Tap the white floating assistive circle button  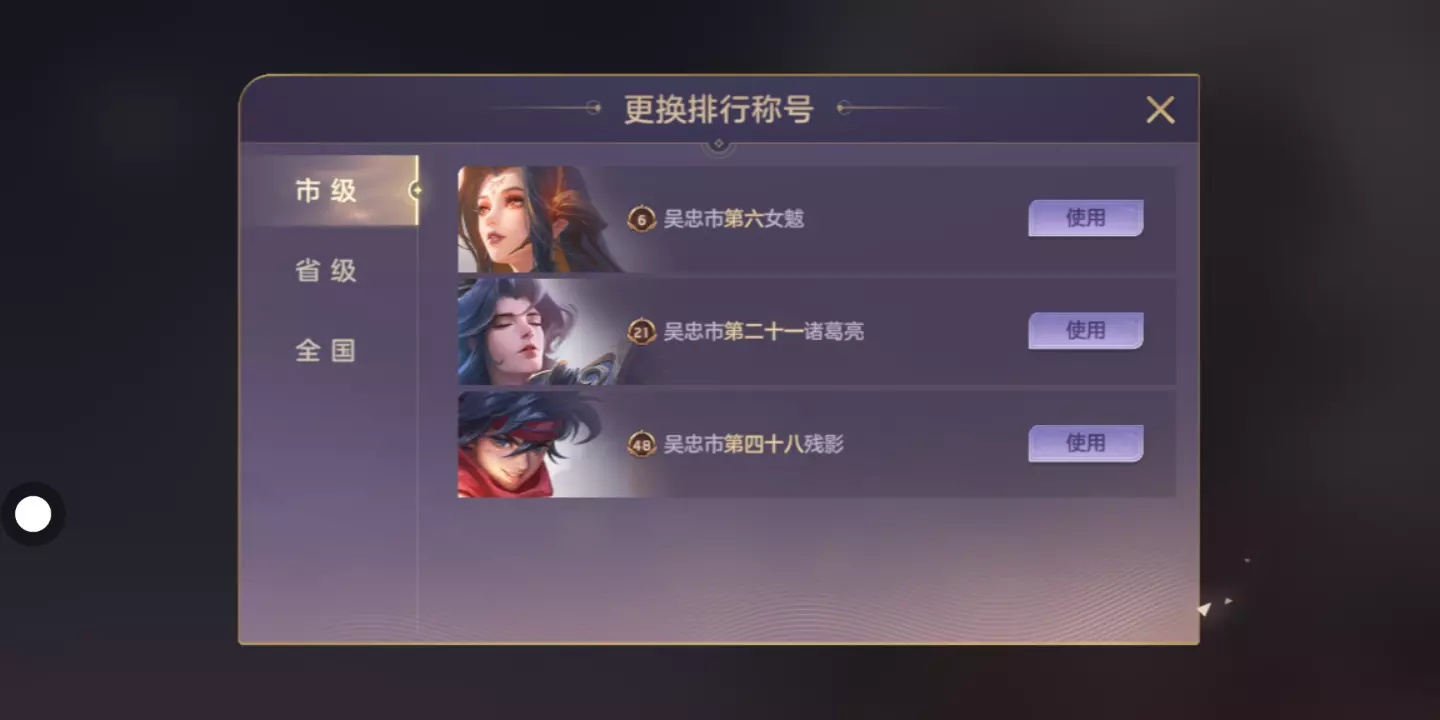click(x=33, y=514)
